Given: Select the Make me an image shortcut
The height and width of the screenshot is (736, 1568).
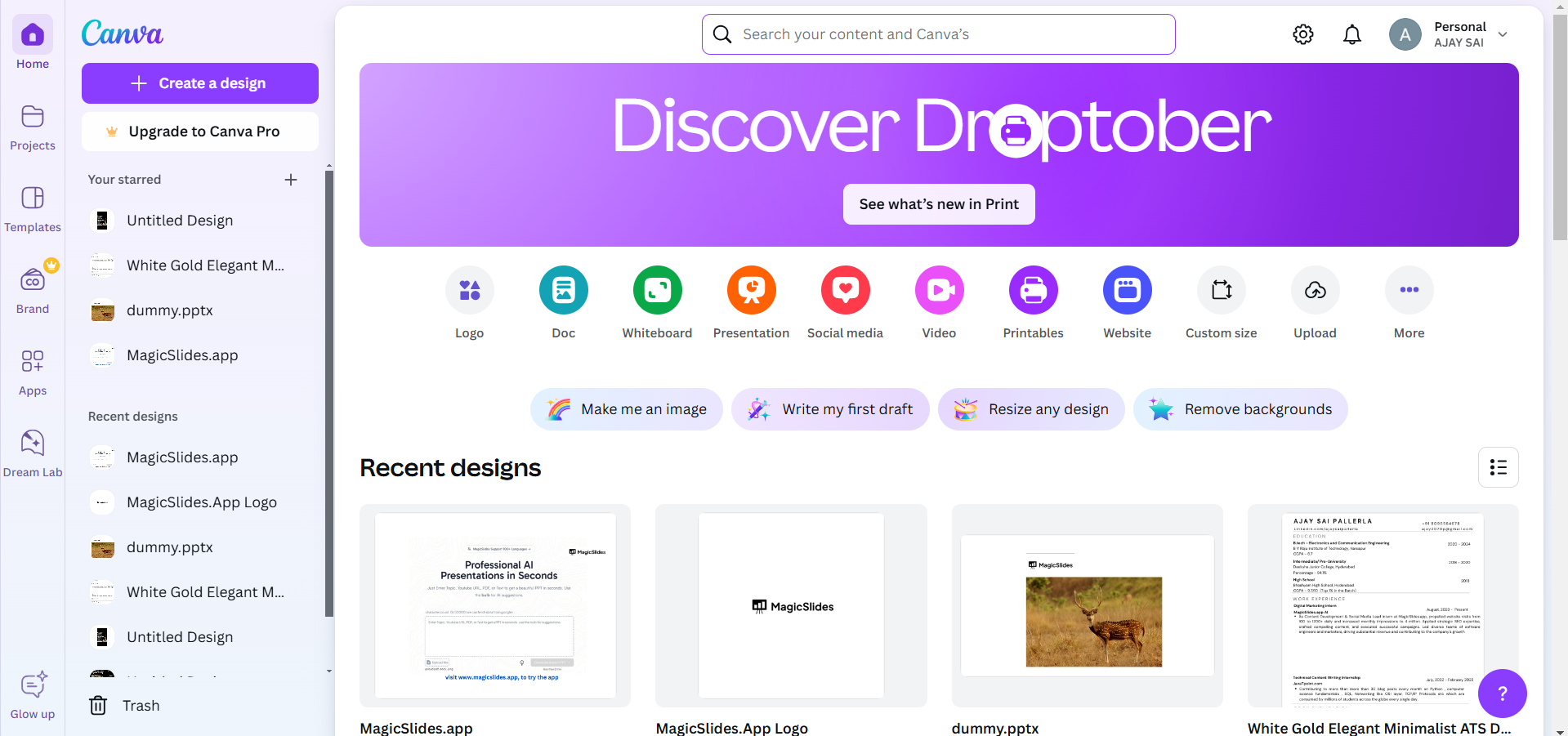Looking at the screenshot, I should click(x=627, y=409).
